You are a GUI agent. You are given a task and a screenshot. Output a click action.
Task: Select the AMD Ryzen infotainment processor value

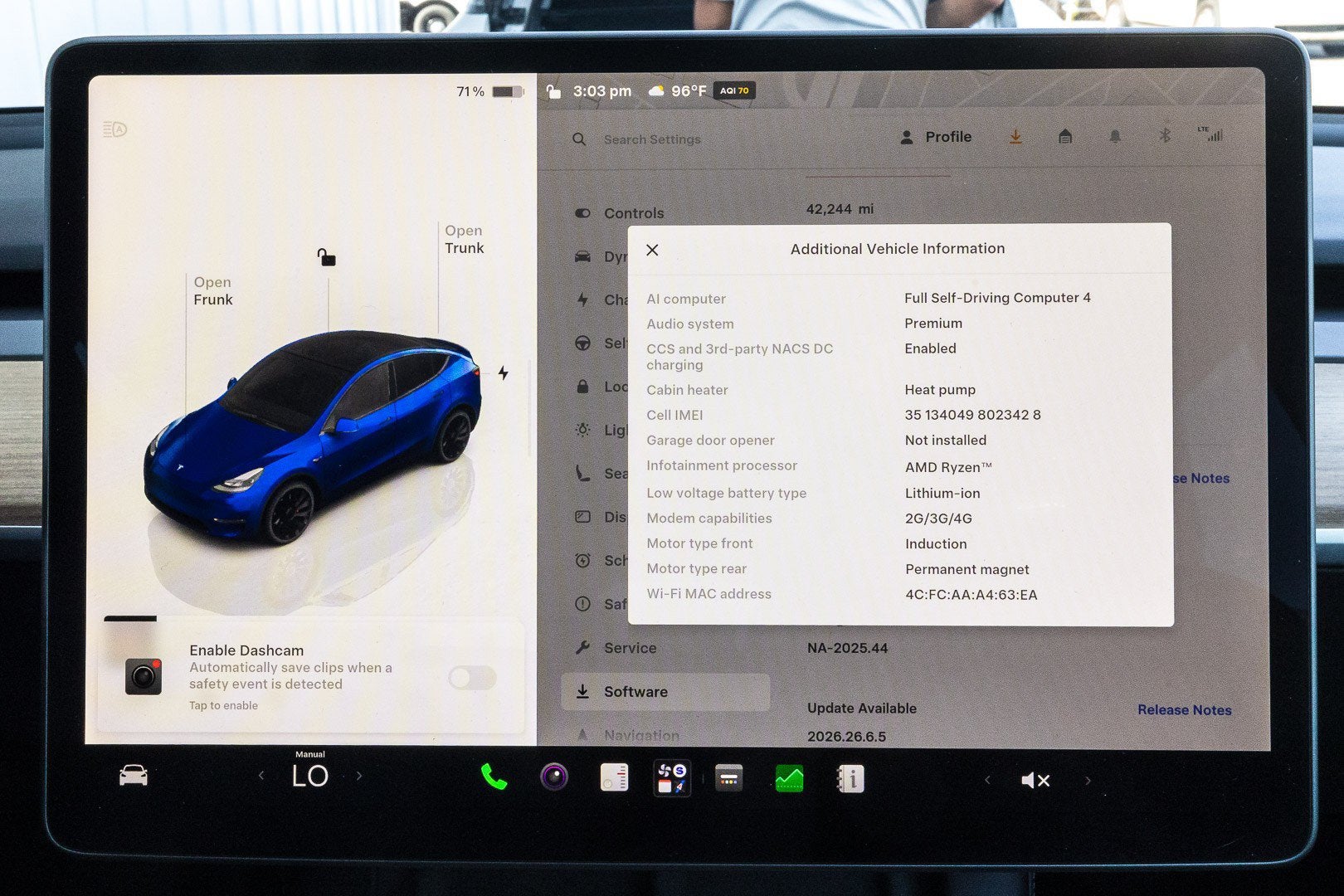pos(948,467)
